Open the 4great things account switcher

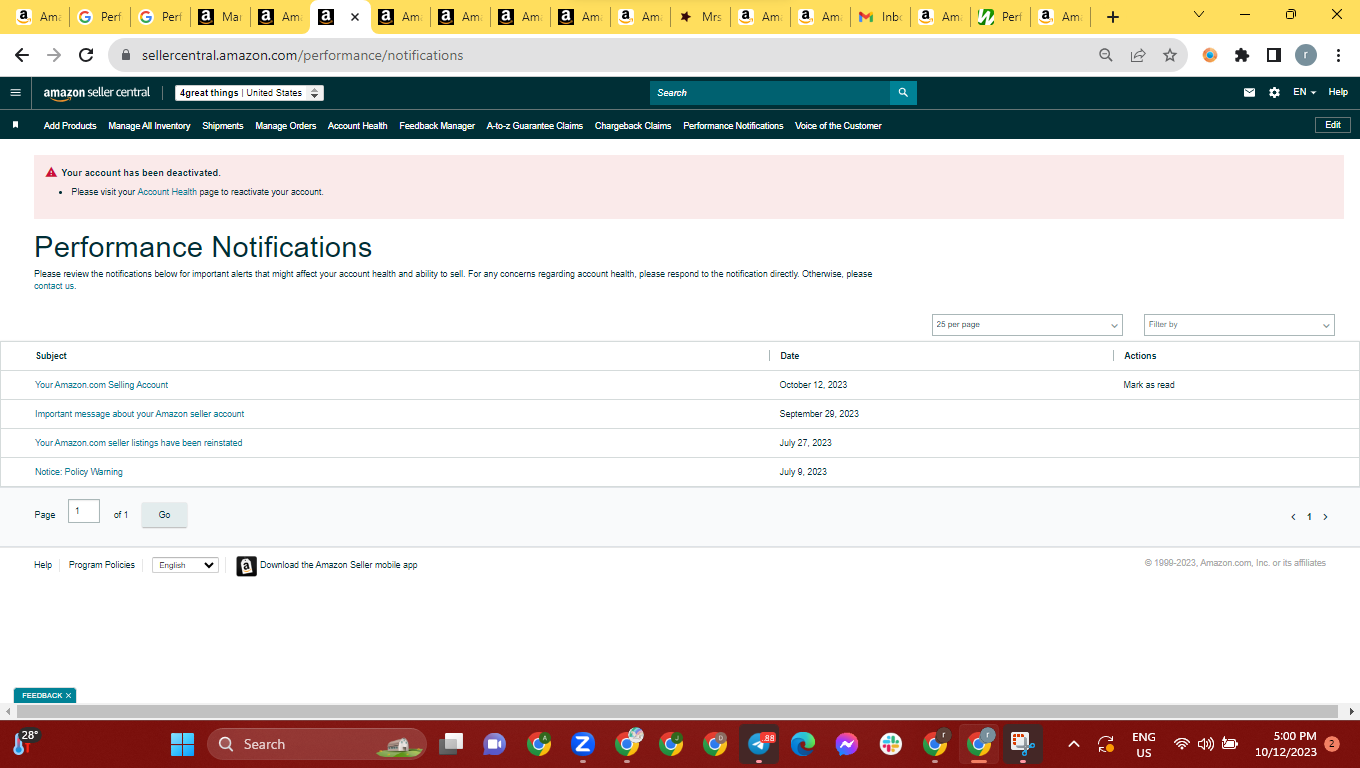click(x=249, y=93)
